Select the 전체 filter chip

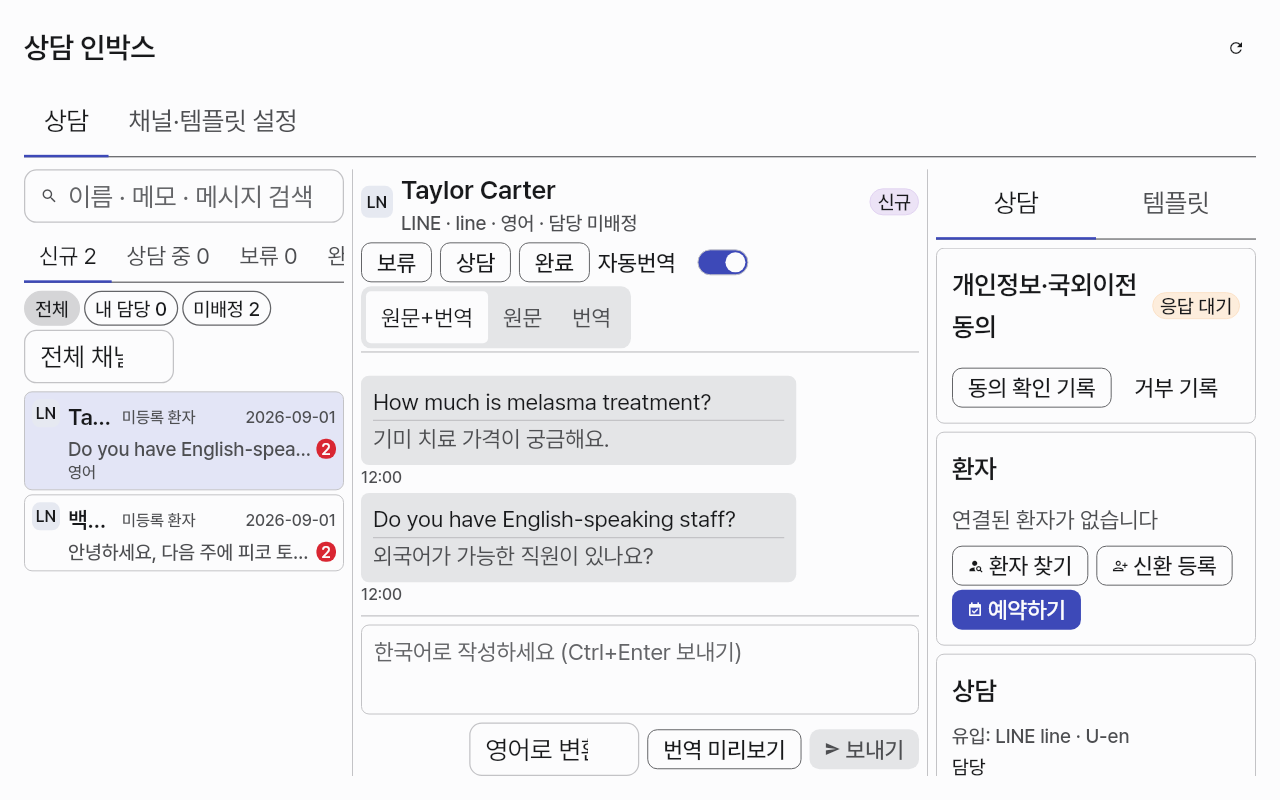[52, 309]
